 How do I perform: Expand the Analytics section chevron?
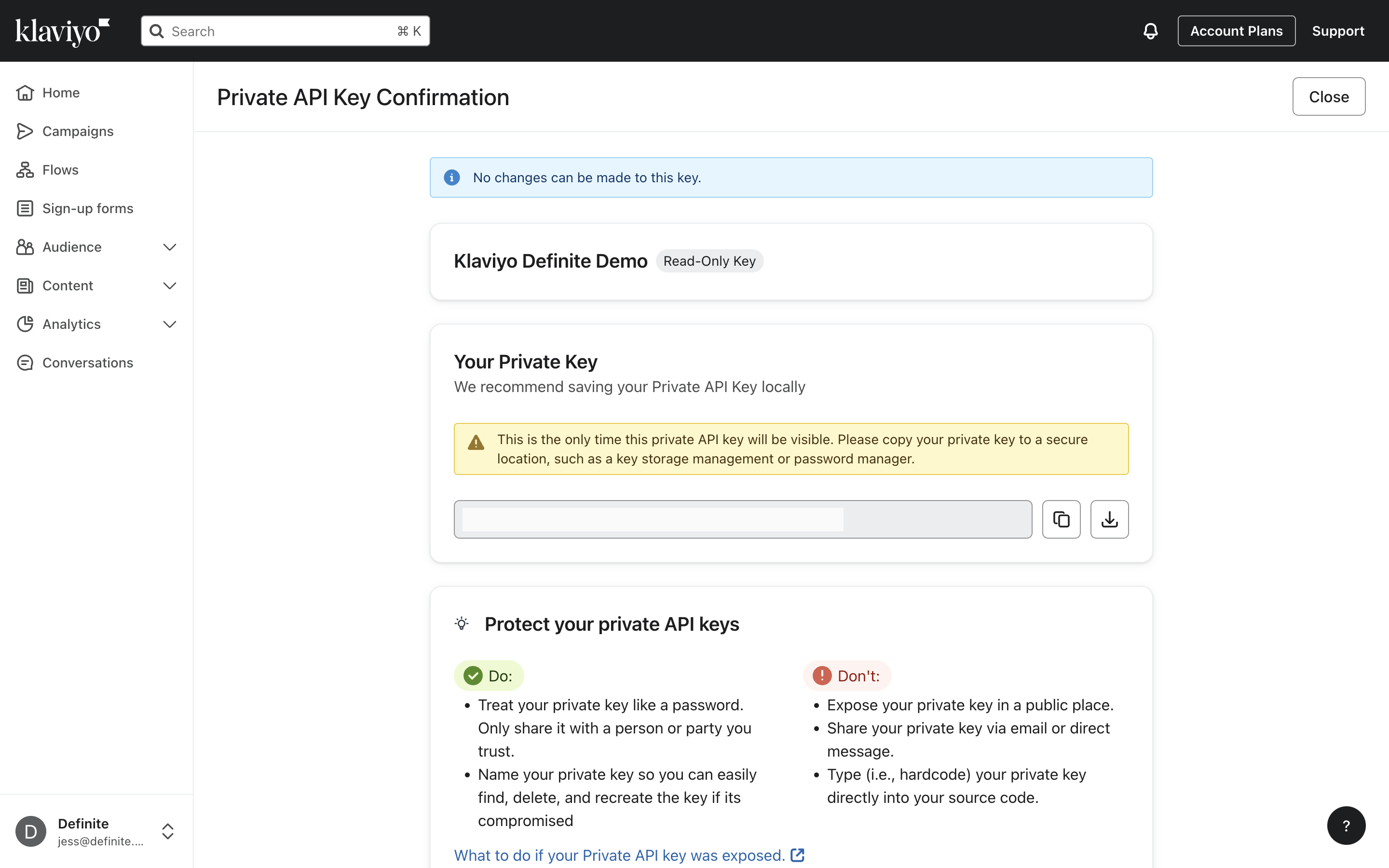coord(169,325)
